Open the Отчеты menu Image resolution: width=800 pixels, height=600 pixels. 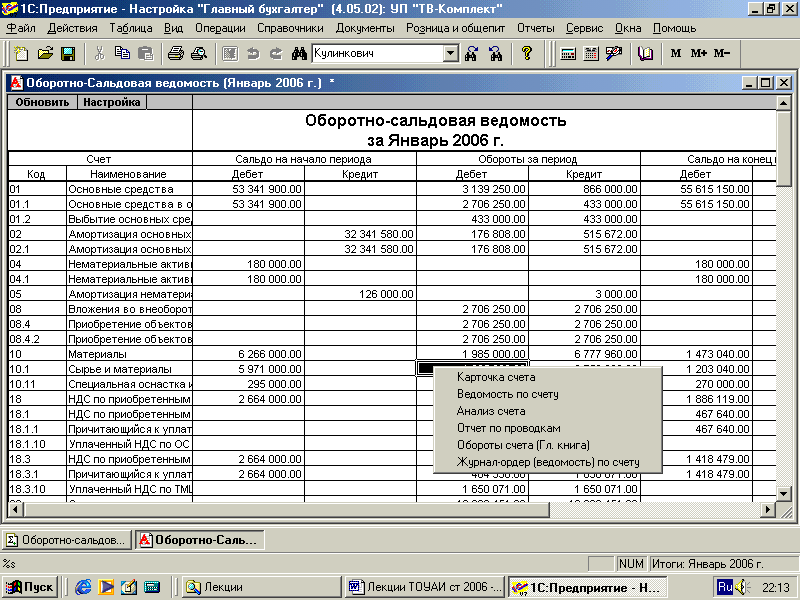(x=535, y=28)
